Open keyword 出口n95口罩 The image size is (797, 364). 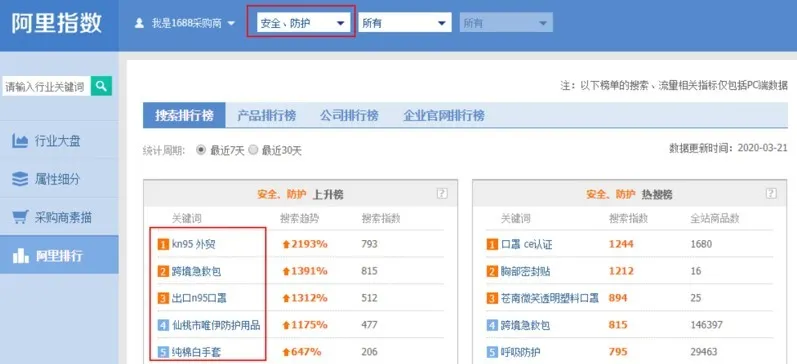(199, 298)
